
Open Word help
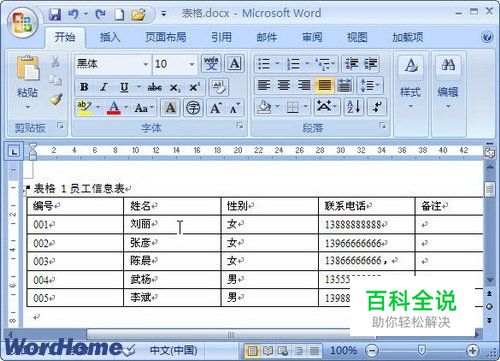(487, 37)
